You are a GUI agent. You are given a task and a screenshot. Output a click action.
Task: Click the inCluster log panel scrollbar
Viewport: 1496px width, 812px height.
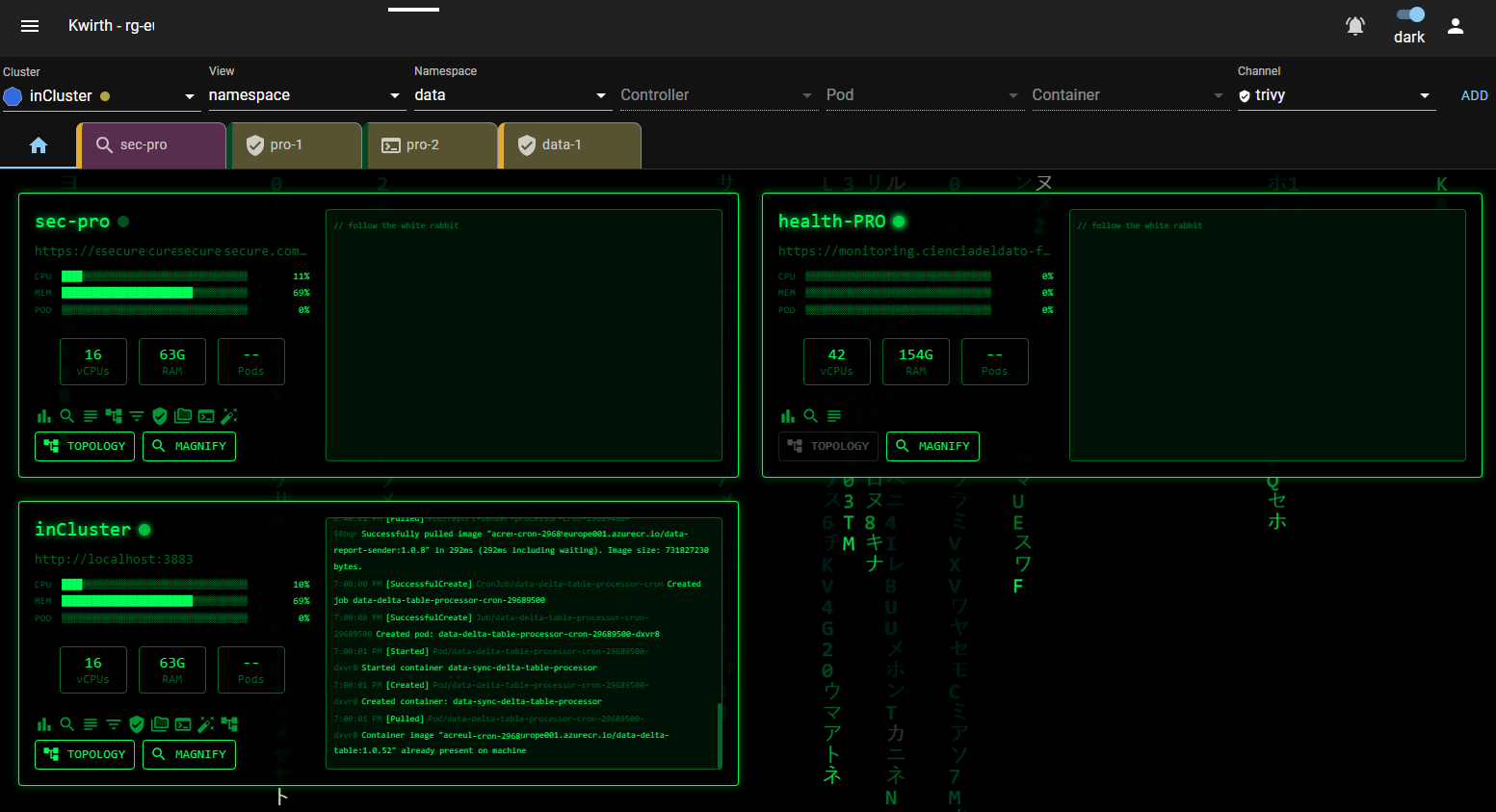point(720,734)
